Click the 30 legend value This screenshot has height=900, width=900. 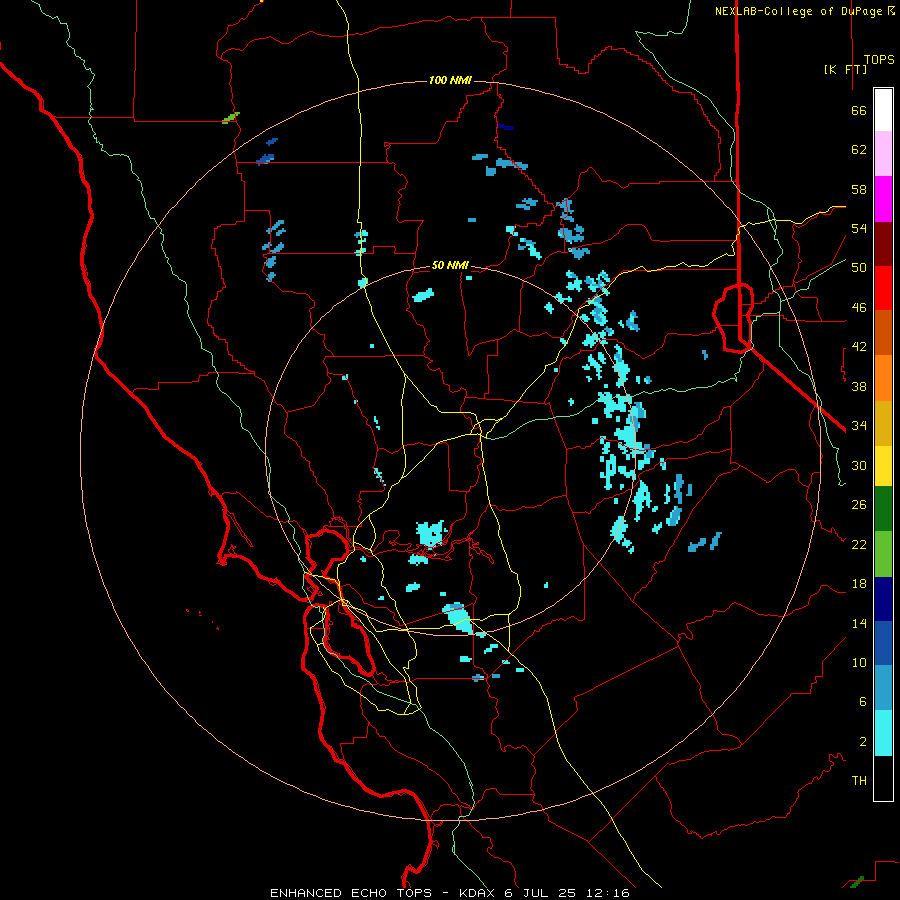tap(859, 465)
